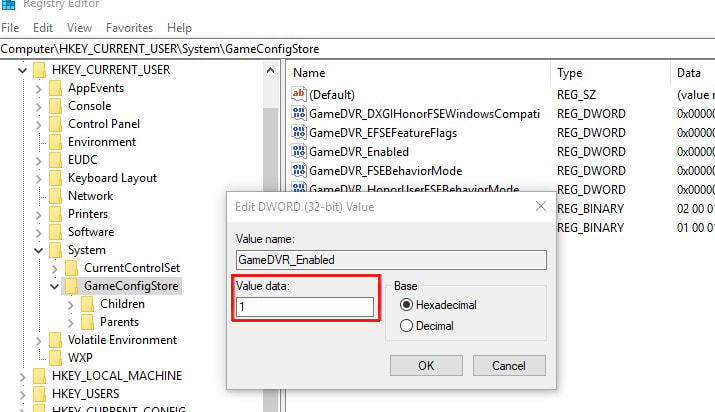This screenshot has width=715, height=412.
Task: Expand the Parents key
Action: (x=71, y=323)
